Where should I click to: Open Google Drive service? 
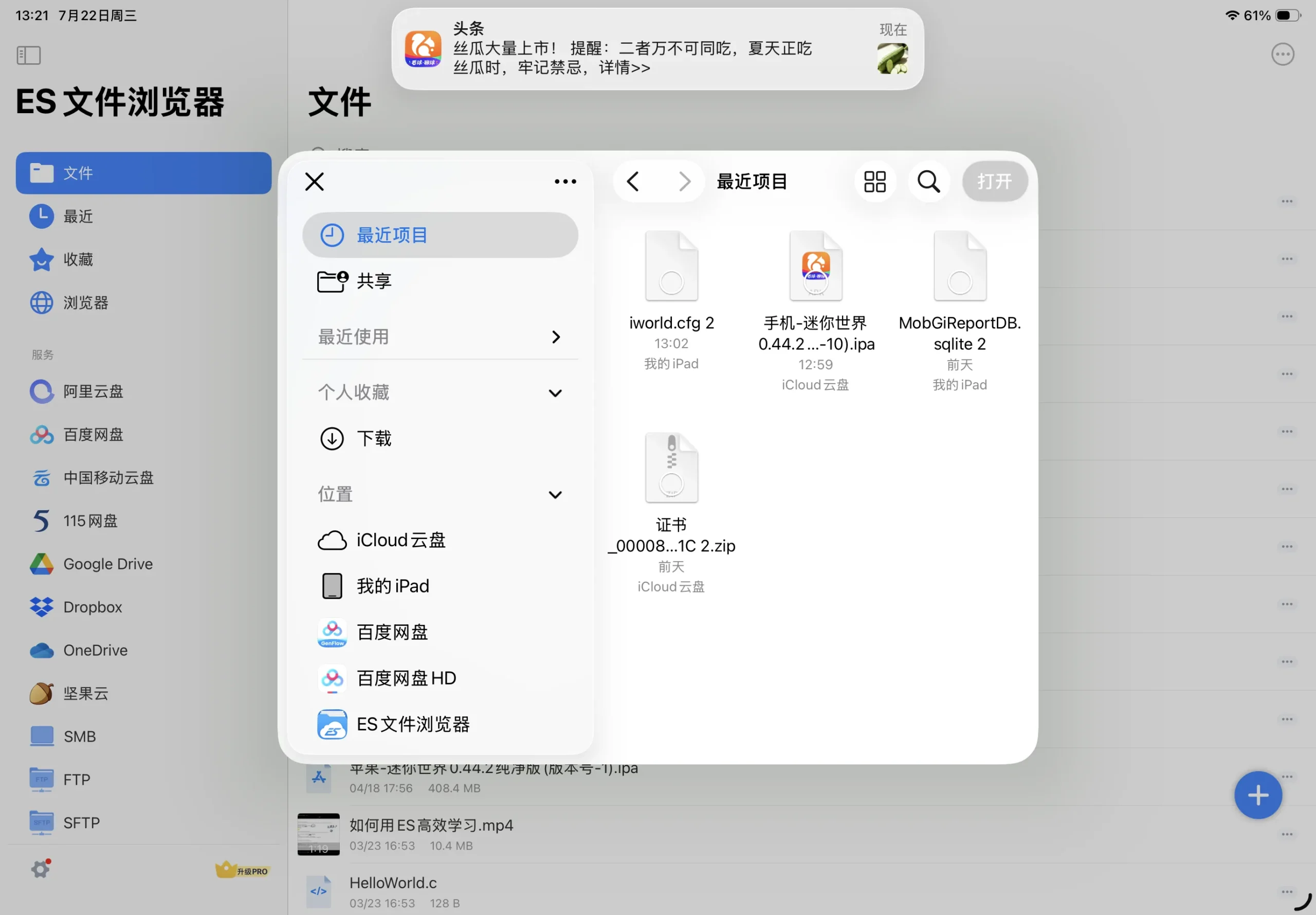143,564
